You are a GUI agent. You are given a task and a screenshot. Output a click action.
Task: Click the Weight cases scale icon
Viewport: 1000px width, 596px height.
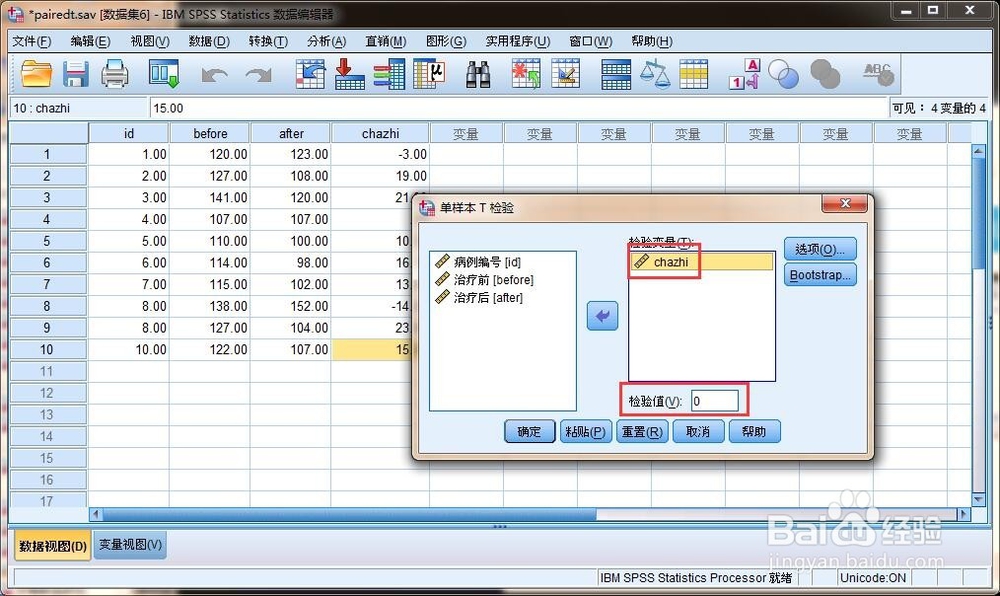pyautogui.click(x=655, y=74)
